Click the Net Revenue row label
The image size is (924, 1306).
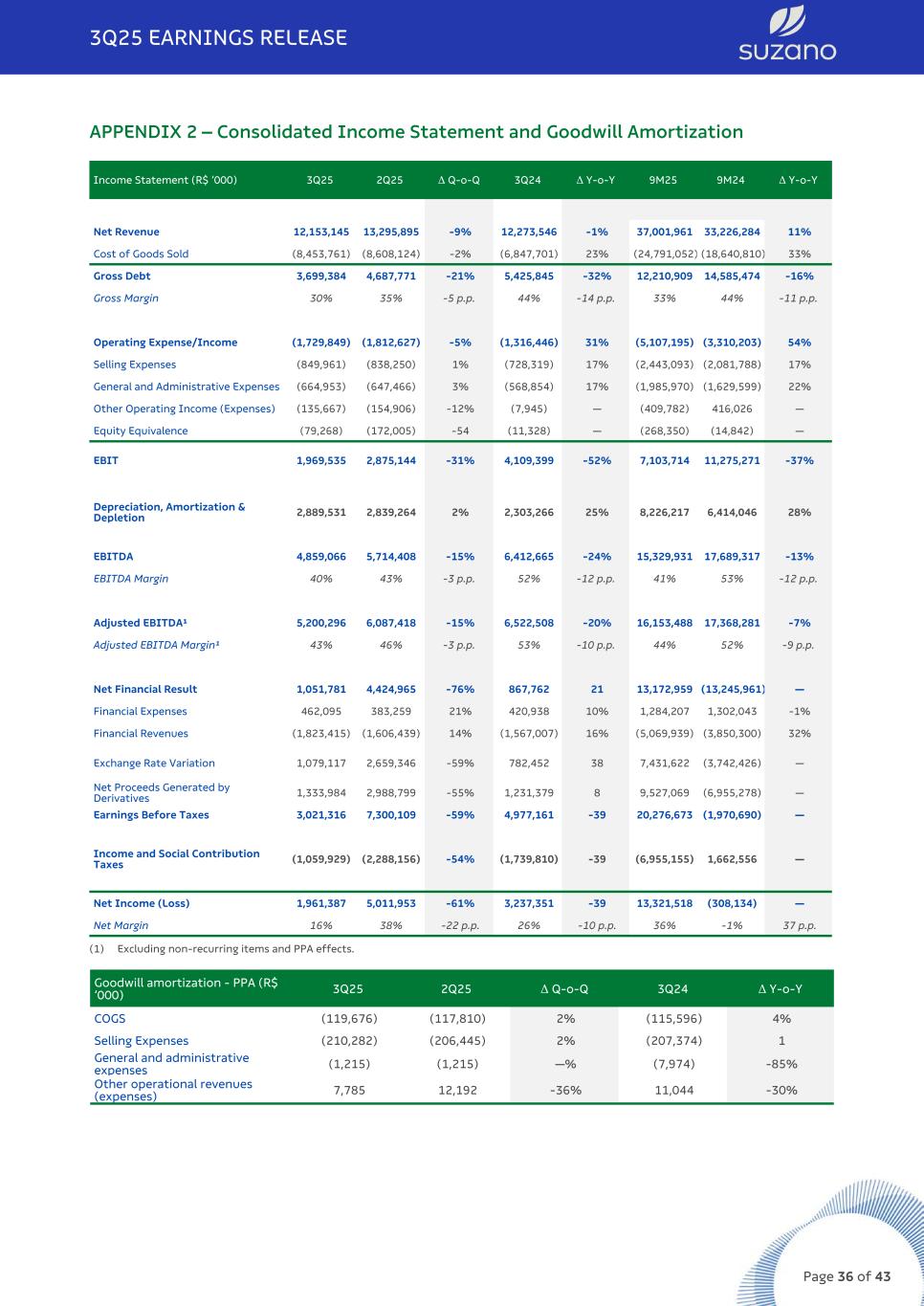(126, 232)
